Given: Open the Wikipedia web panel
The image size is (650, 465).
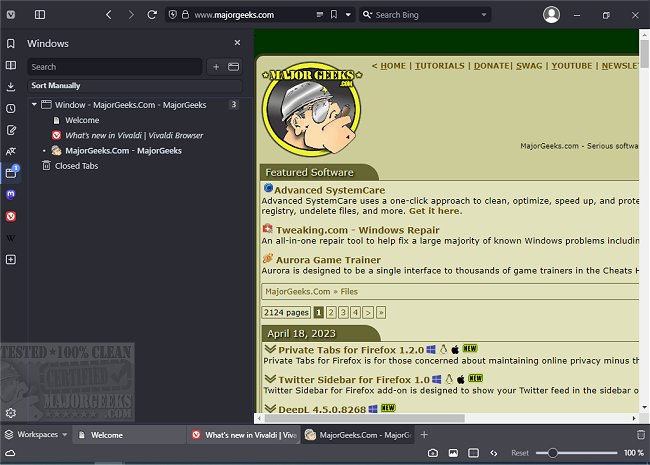Looking at the screenshot, I should click(x=10, y=238).
